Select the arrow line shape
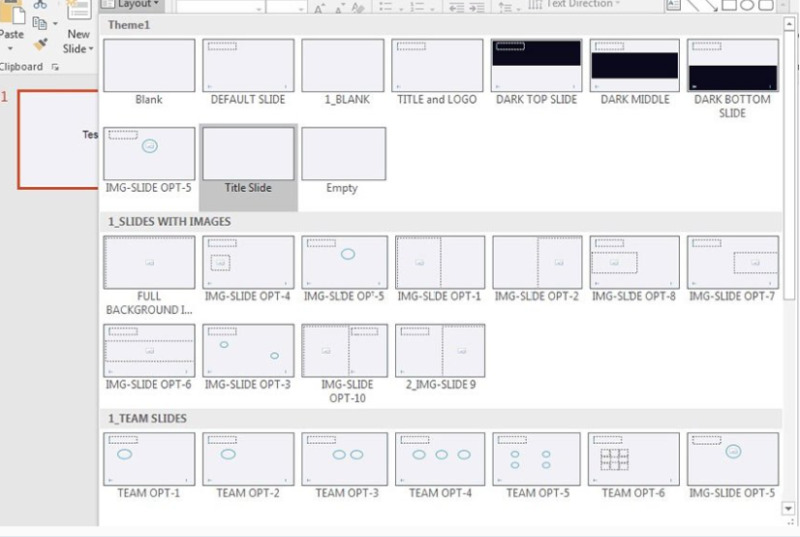Screen dimensions: 800x537 (710, 5)
